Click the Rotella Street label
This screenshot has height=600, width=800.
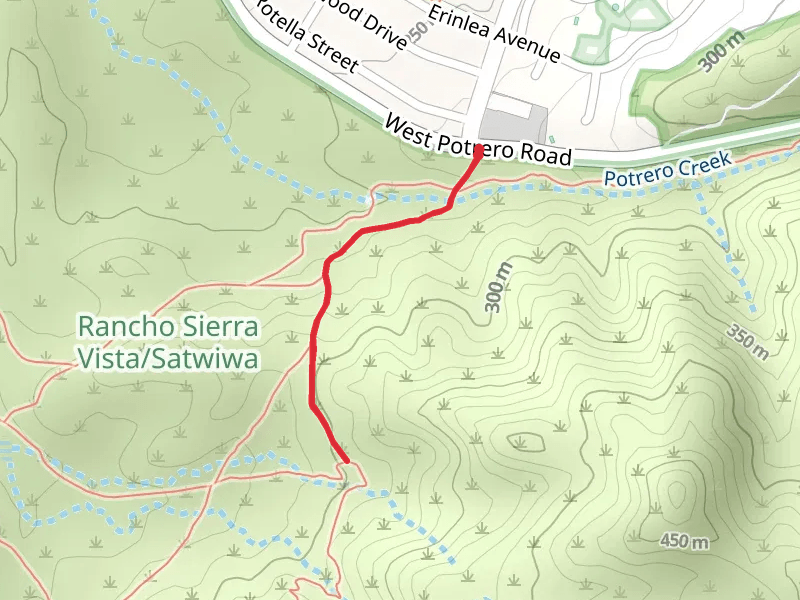[x=307, y=36]
